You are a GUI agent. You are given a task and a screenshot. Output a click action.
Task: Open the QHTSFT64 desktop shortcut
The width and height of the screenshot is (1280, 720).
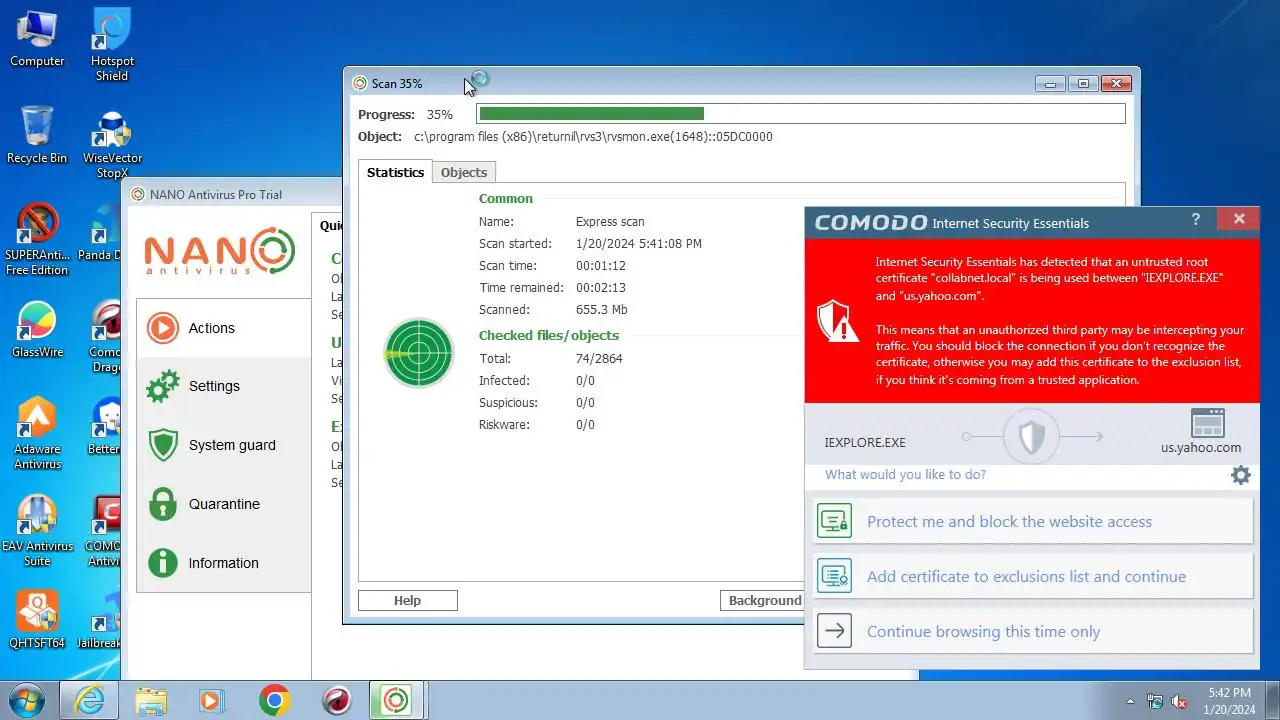point(37,620)
